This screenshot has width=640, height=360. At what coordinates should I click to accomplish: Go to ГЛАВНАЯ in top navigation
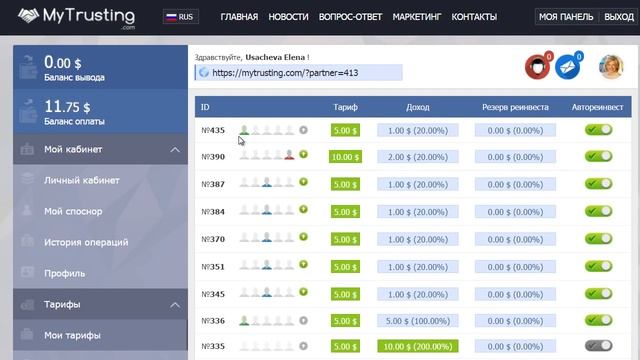click(239, 17)
